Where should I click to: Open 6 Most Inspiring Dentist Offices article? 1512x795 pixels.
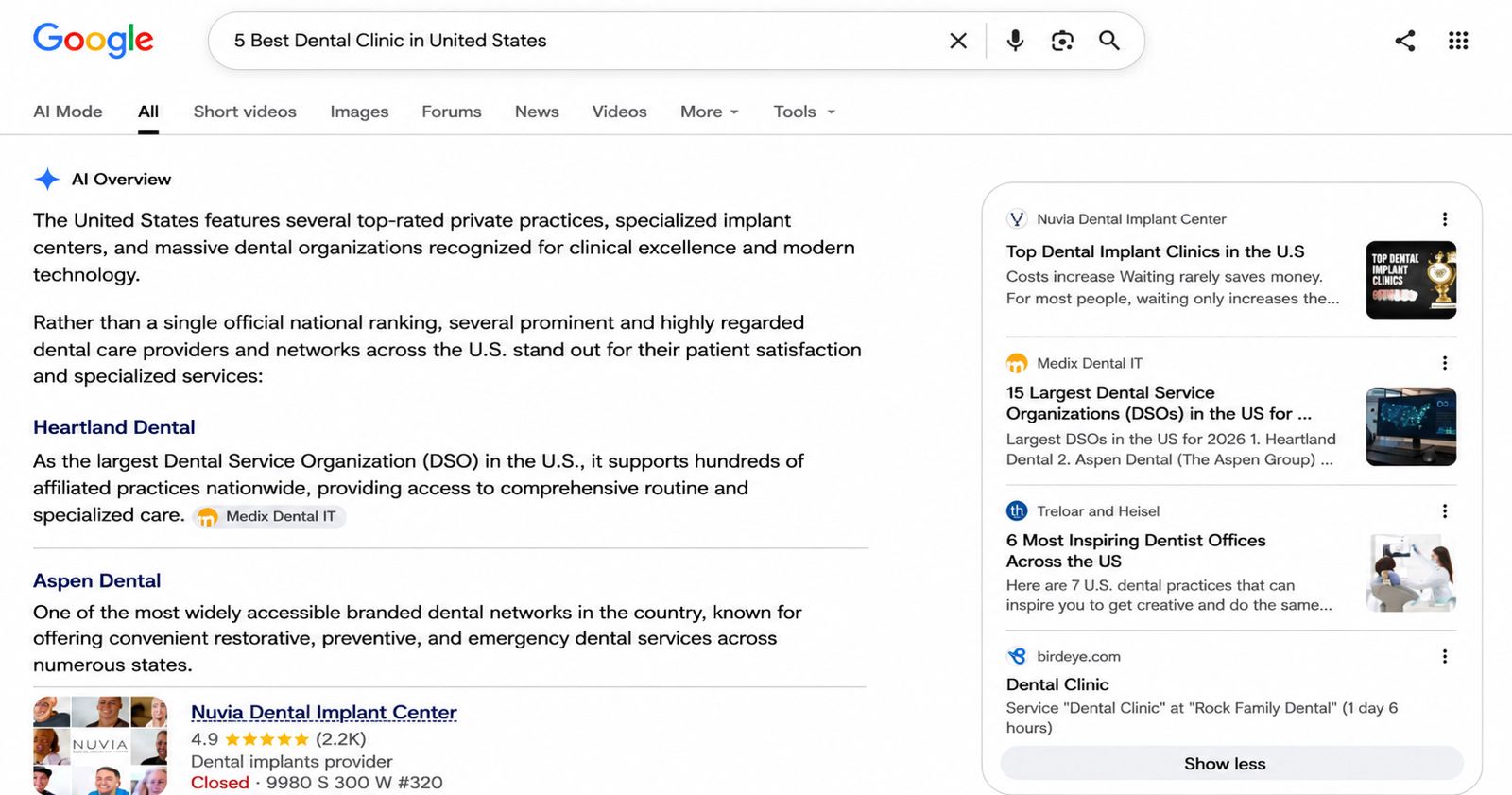[1136, 550]
